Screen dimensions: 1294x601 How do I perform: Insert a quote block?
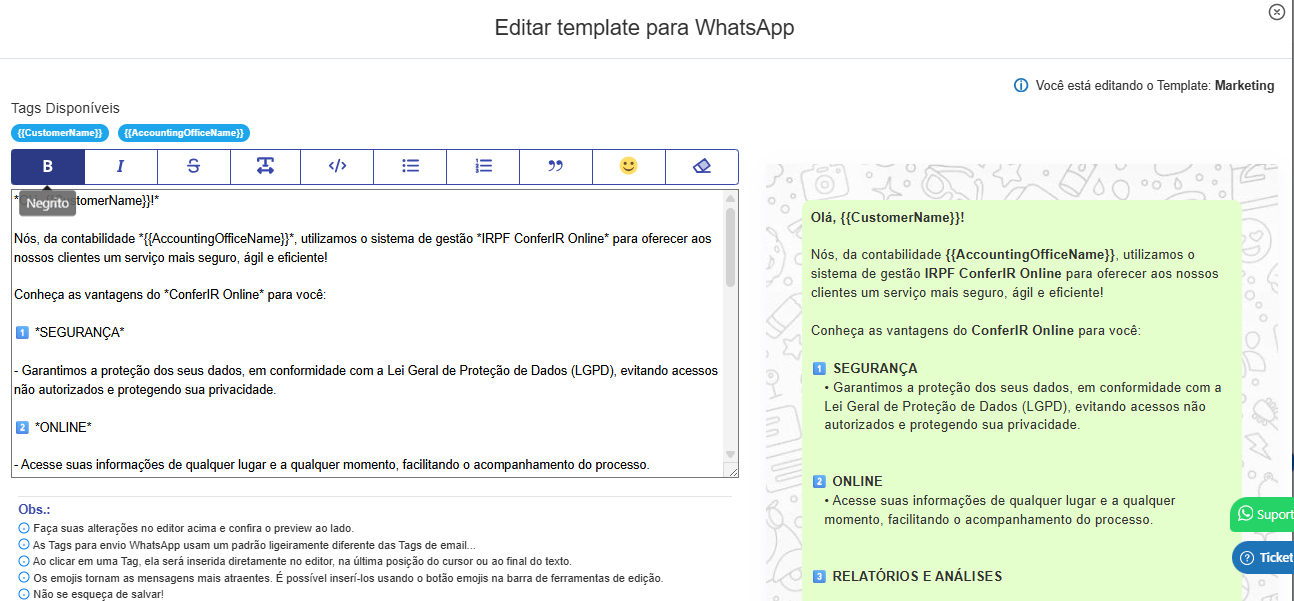click(x=556, y=166)
